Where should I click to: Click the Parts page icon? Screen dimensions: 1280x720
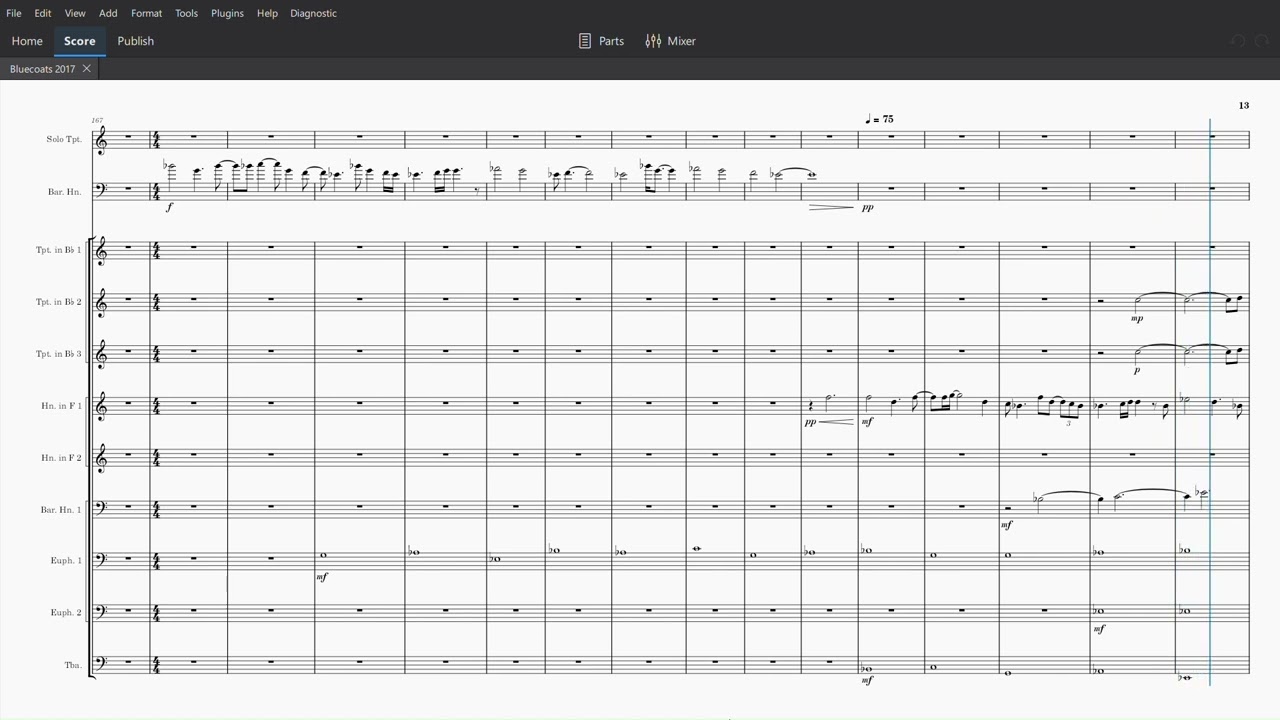pyautogui.click(x=585, y=41)
